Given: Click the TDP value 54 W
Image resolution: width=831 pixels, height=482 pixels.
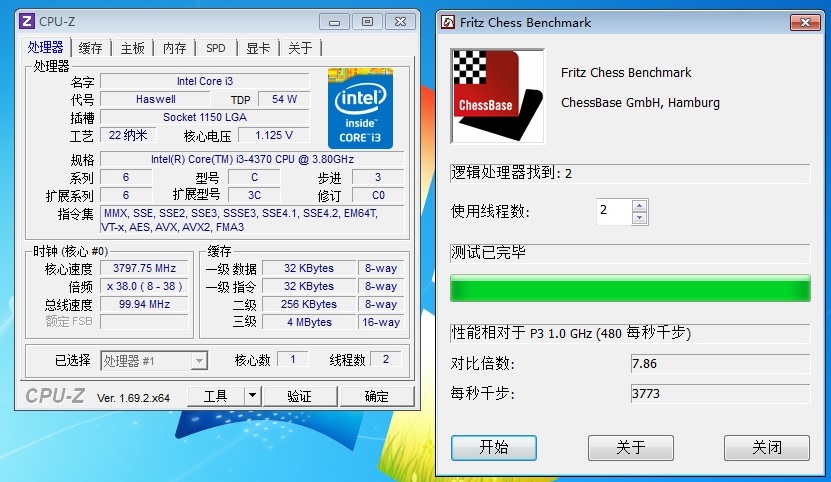Looking at the screenshot, I should (x=284, y=99).
